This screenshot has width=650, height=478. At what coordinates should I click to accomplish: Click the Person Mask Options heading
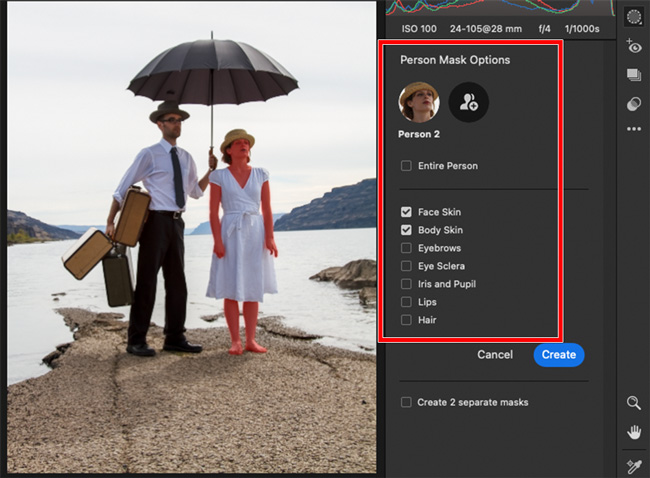click(455, 60)
